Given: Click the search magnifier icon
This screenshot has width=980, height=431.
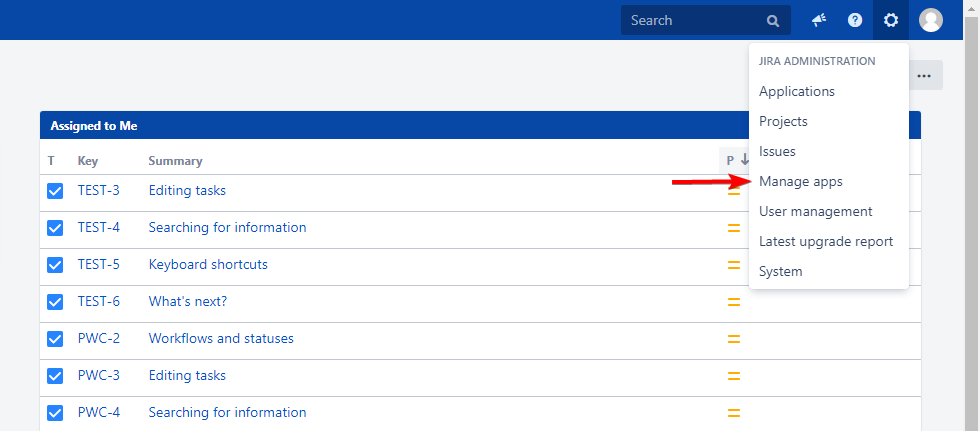Looking at the screenshot, I should tap(772, 20).
